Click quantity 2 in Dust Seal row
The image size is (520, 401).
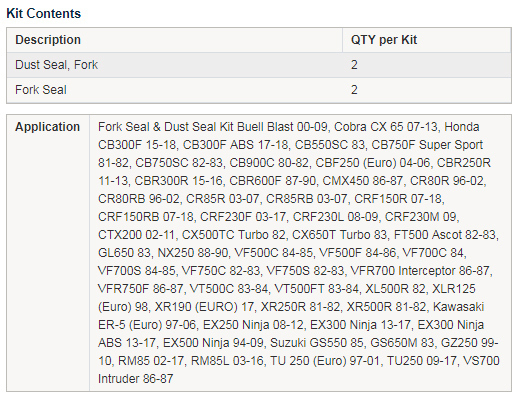pyautogui.click(x=354, y=65)
